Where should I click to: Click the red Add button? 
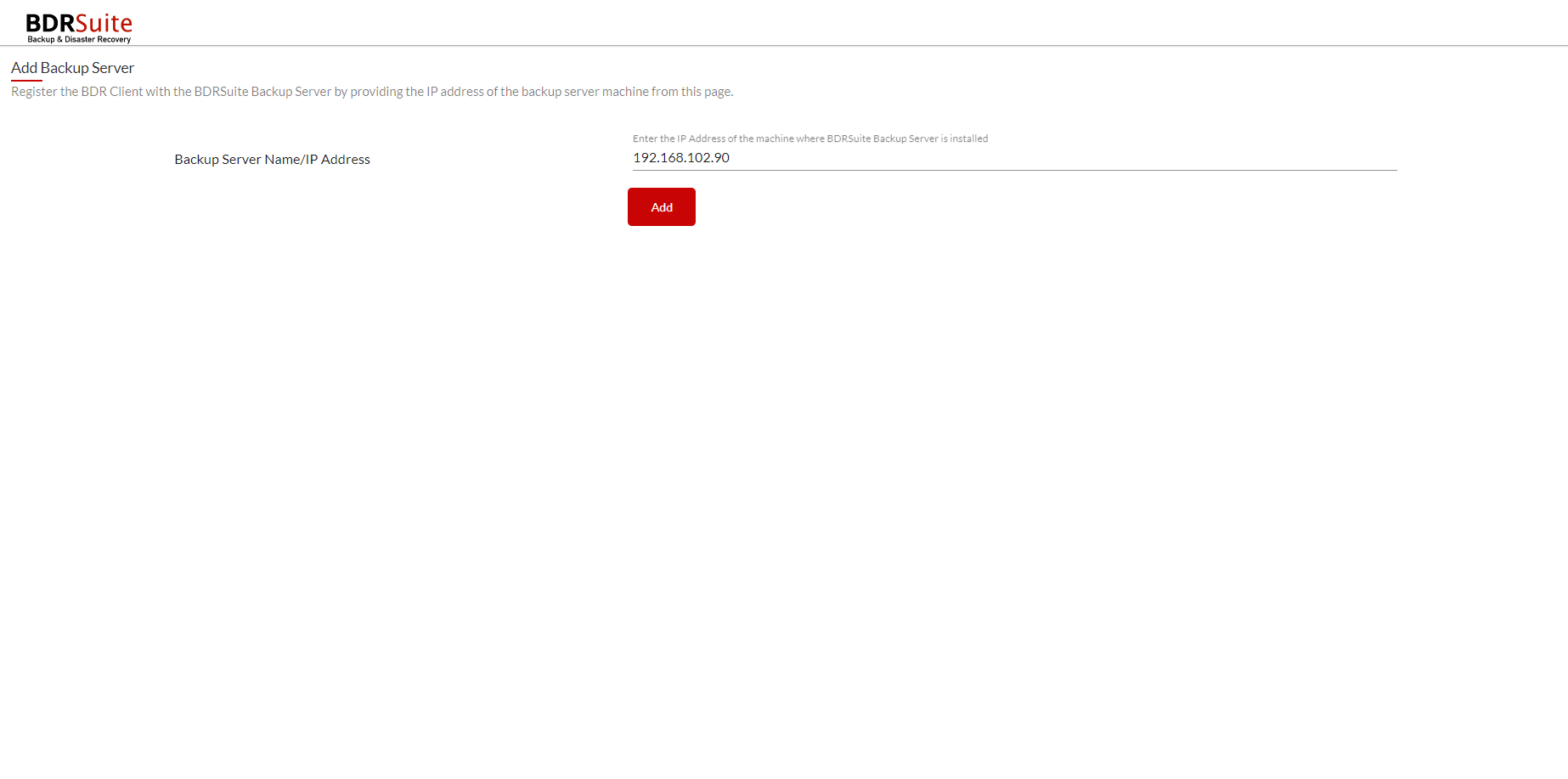pyautogui.click(x=661, y=206)
